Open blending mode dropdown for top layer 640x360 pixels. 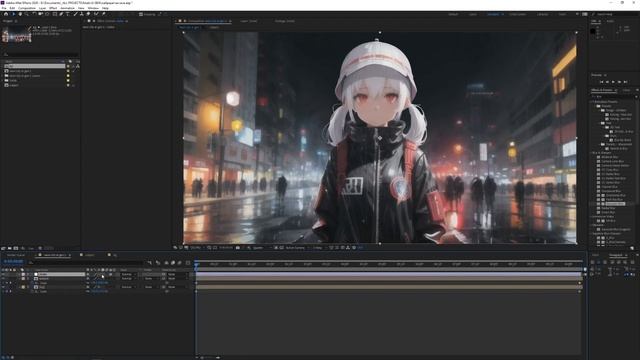point(128,274)
